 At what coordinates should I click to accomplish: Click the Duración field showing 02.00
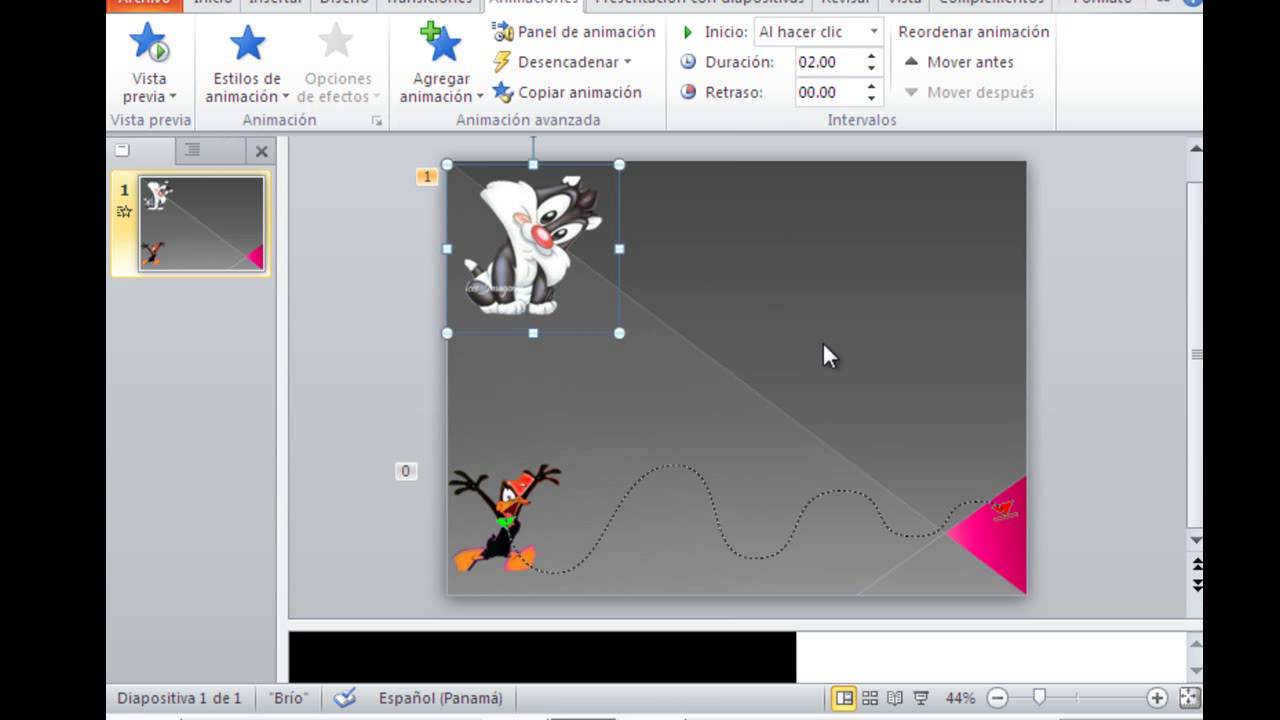[828, 62]
